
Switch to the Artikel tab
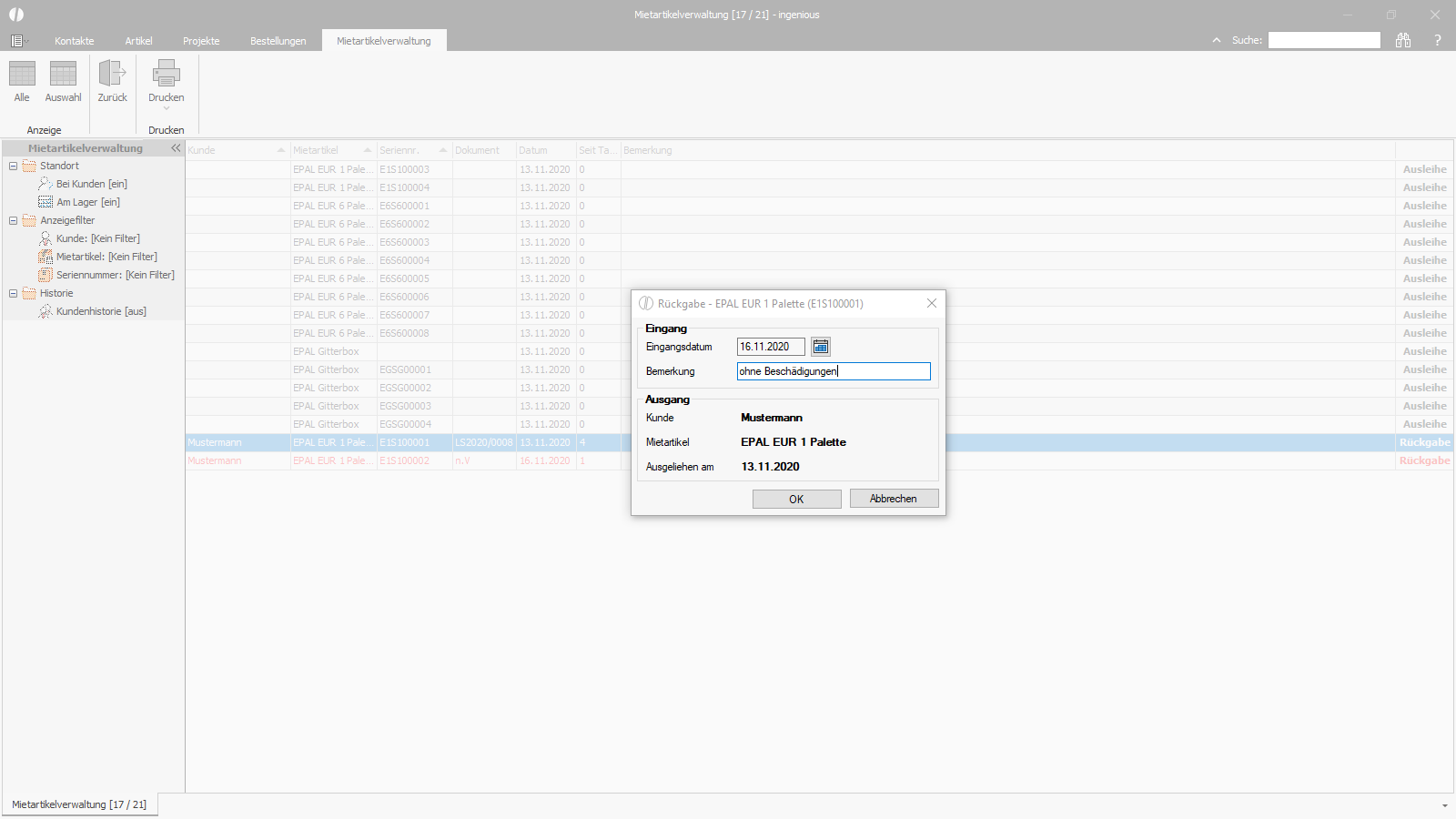point(139,41)
